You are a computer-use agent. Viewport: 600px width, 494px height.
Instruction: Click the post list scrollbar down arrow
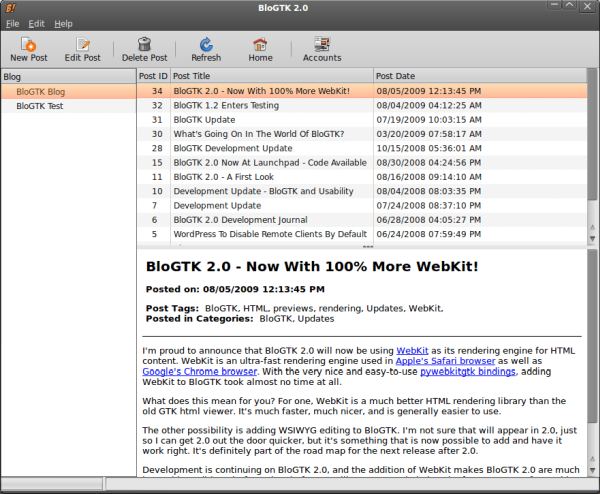point(592,238)
